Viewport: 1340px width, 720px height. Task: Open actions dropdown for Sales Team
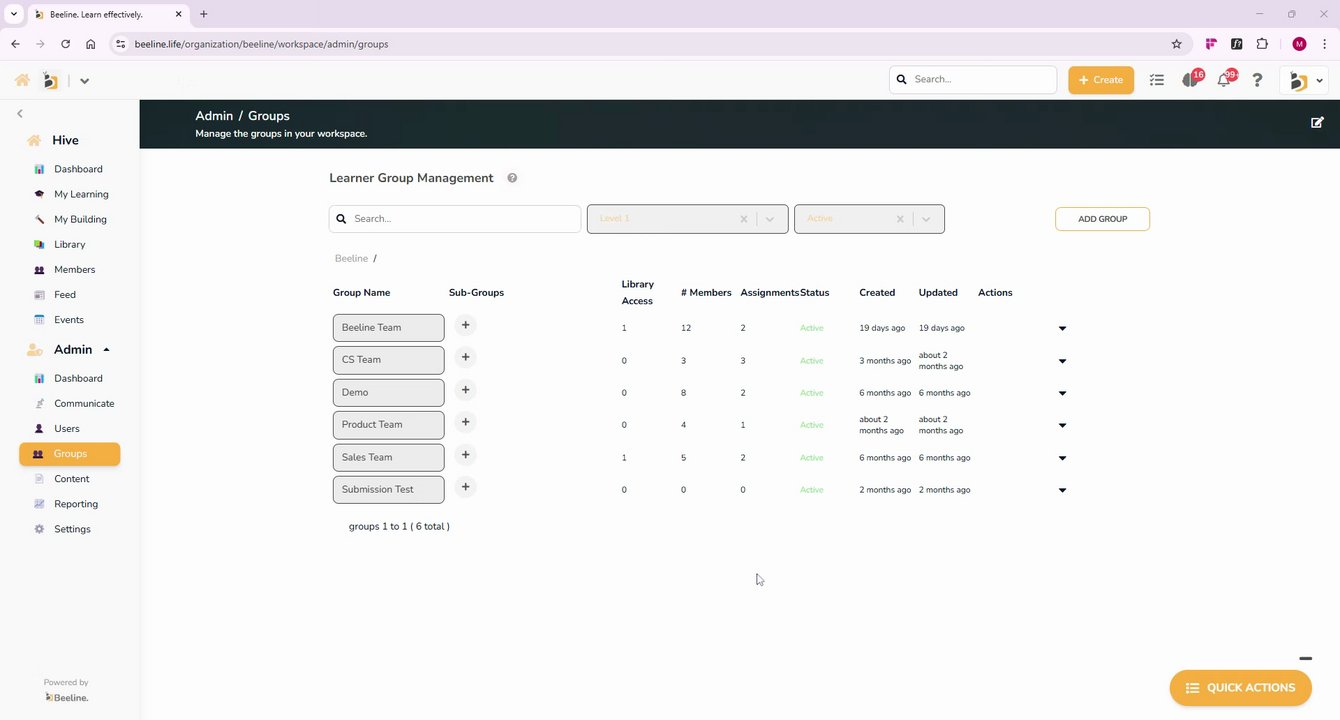pyautogui.click(x=1062, y=458)
